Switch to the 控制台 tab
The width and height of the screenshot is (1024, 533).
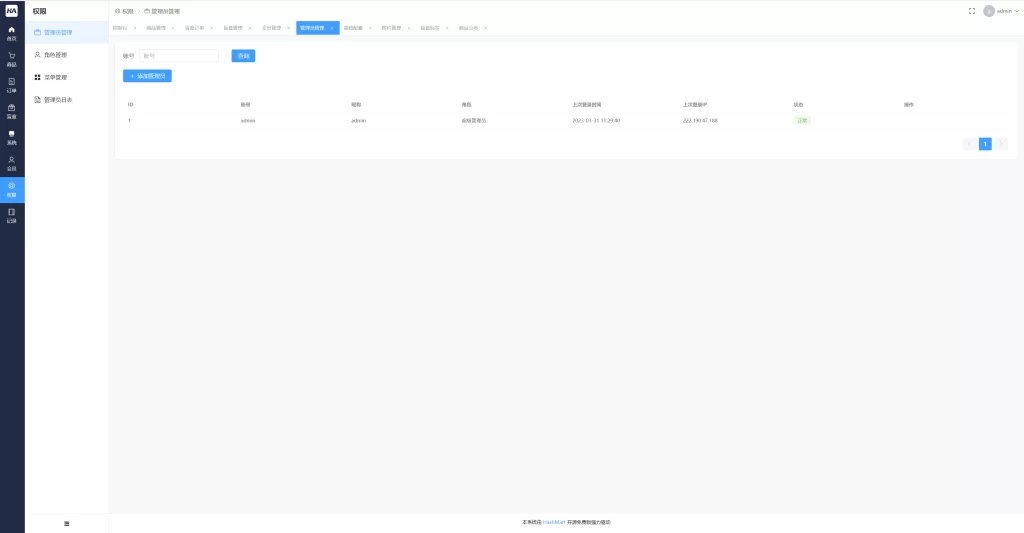pyautogui.click(x=120, y=28)
